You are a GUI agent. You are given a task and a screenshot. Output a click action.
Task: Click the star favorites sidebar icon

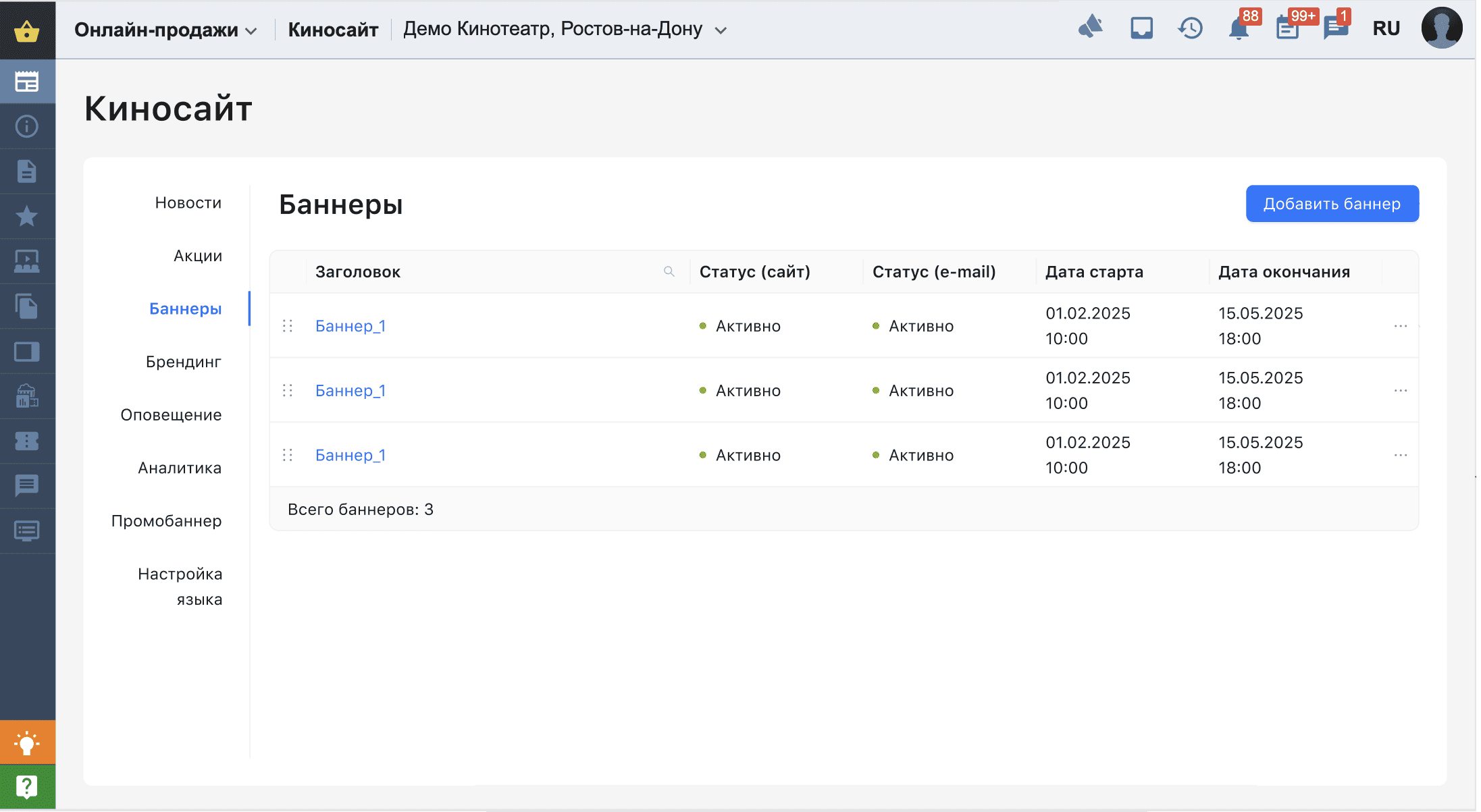point(27,216)
